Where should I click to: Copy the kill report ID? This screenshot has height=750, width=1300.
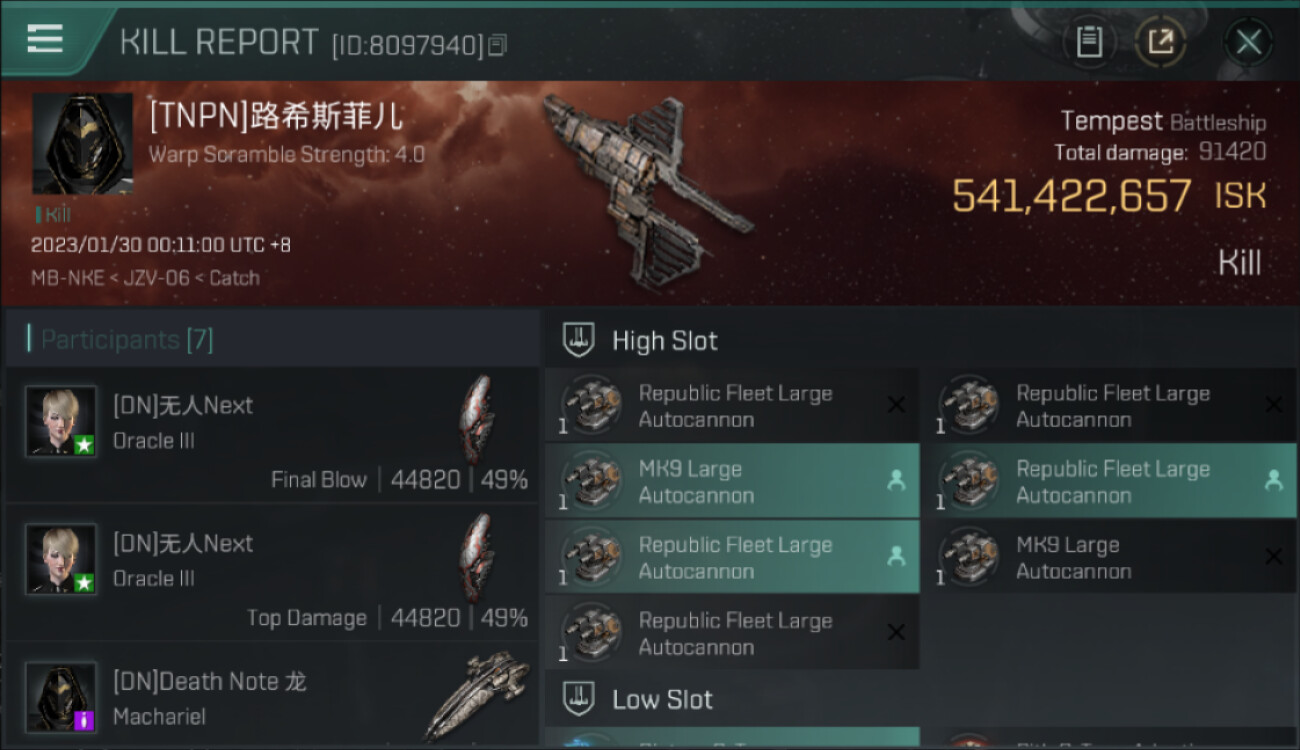[498, 45]
